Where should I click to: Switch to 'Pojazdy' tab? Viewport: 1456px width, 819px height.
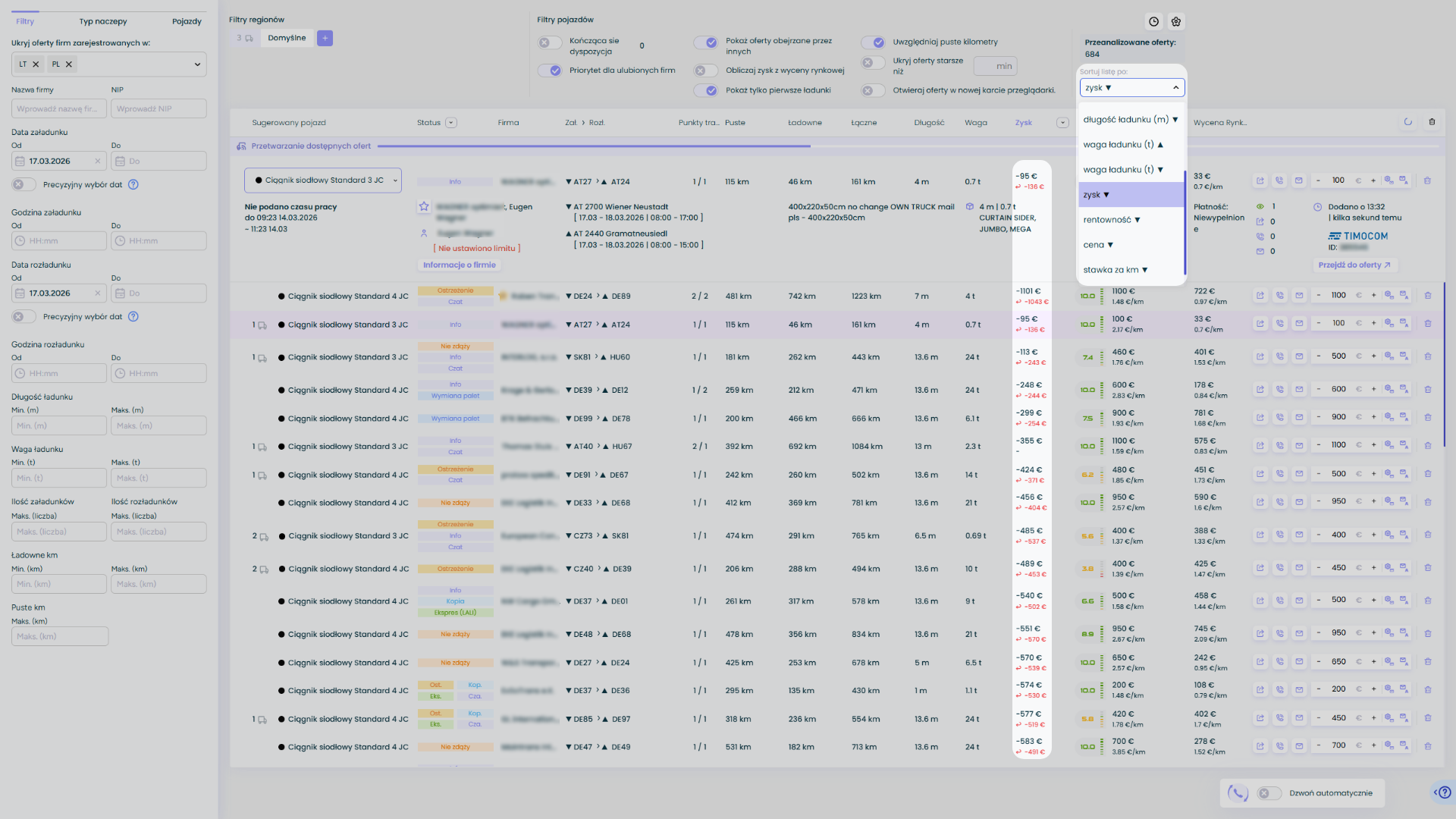(x=187, y=21)
